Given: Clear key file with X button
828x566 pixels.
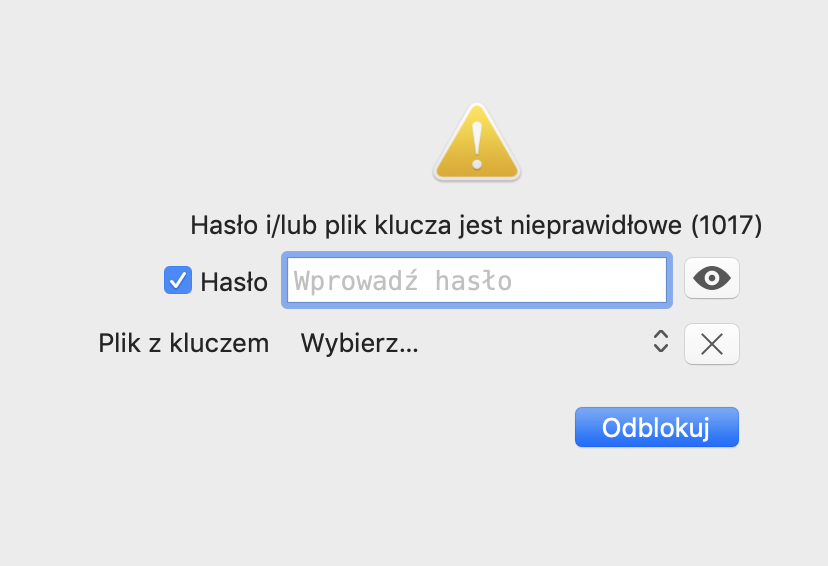Looking at the screenshot, I should tap(712, 344).
